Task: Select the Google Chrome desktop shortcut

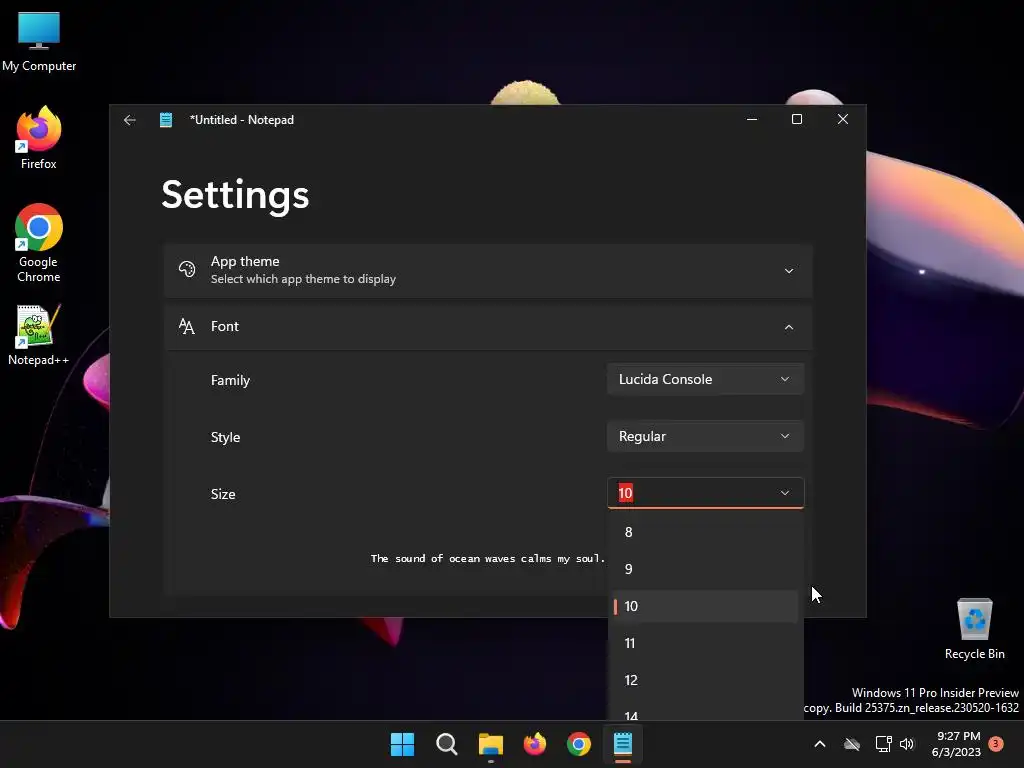Action: pyautogui.click(x=39, y=243)
